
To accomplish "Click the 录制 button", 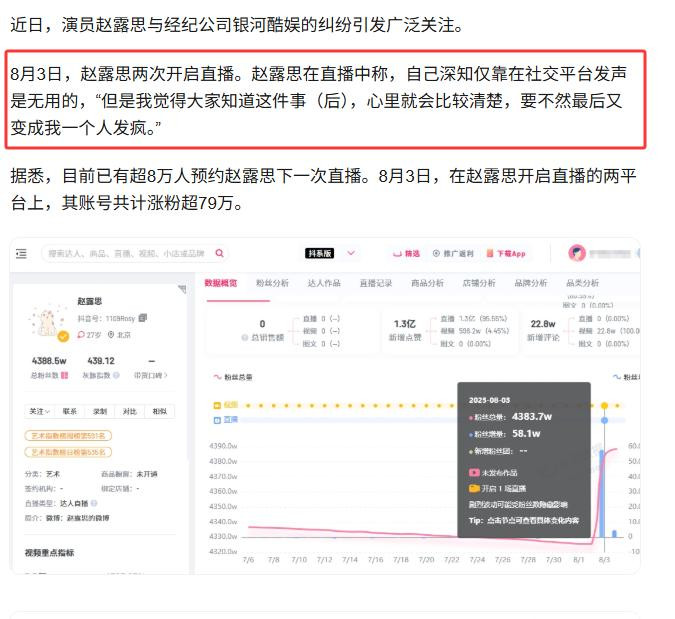I will pyautogui.click(x=99, y=411).
